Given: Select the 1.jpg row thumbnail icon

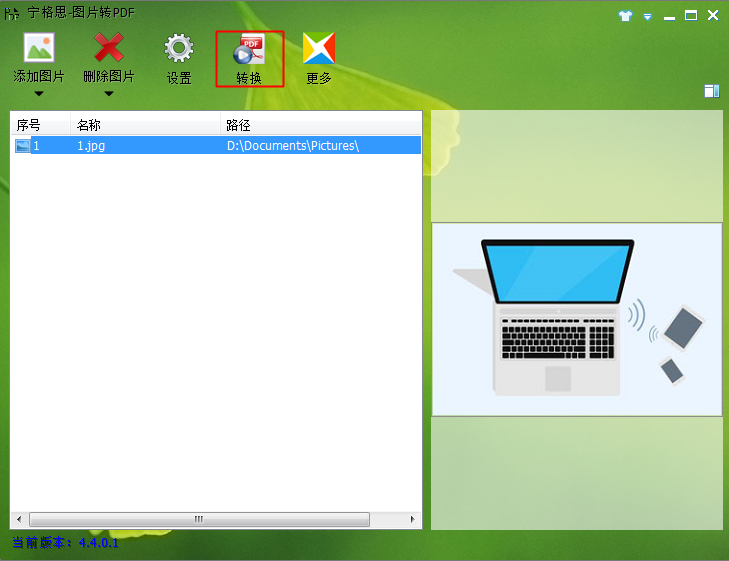Looking at the screenshot, I should (x=23, y=146).
